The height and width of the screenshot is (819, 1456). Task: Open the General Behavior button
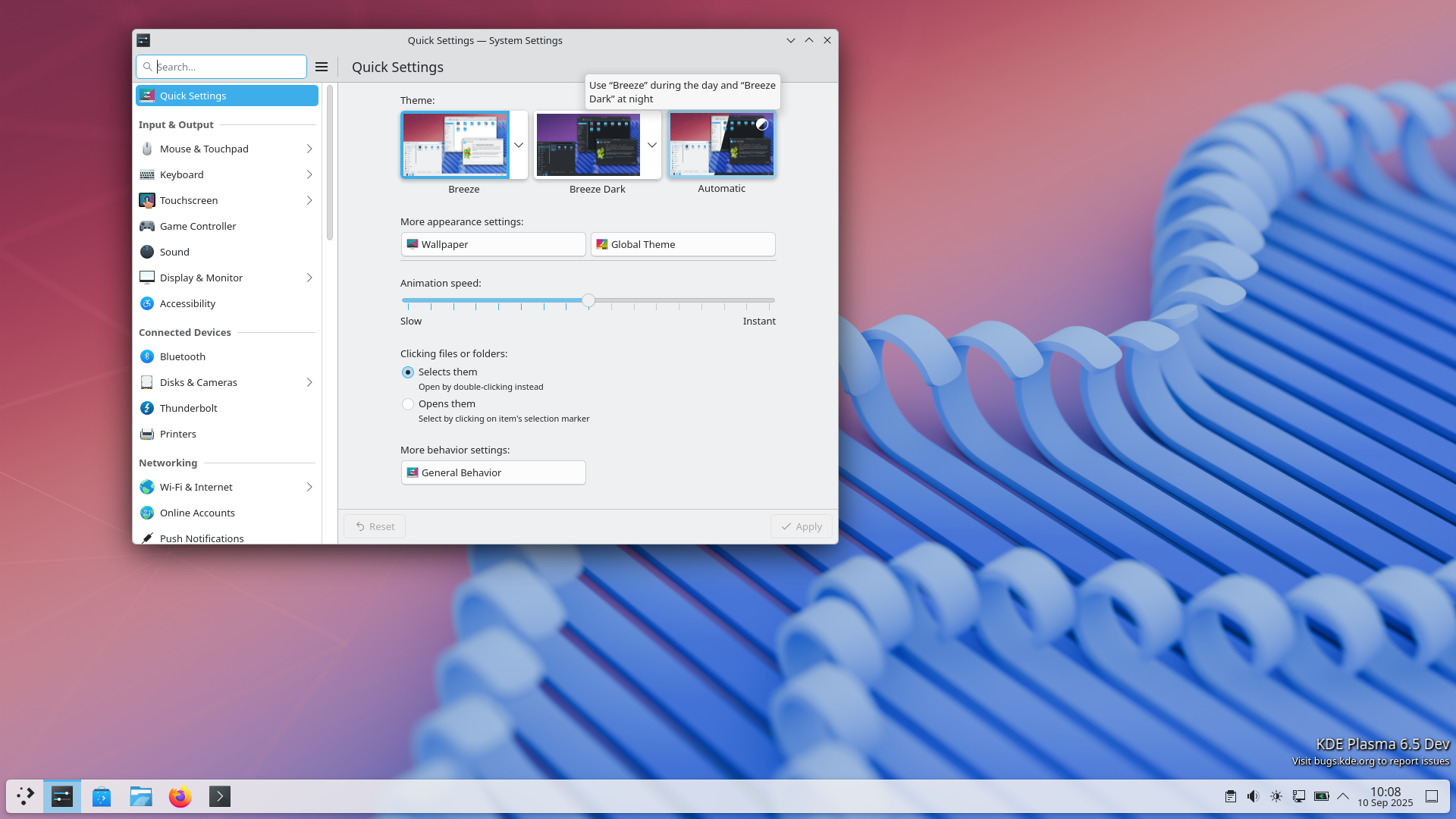pos(493,472)
